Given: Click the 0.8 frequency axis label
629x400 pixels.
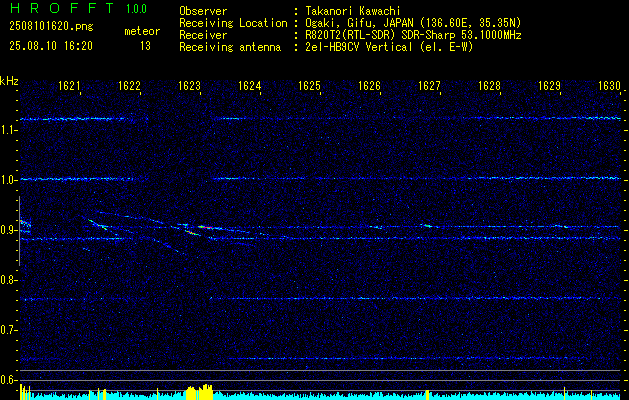Looking at the screenshot, I should [8, 280].
